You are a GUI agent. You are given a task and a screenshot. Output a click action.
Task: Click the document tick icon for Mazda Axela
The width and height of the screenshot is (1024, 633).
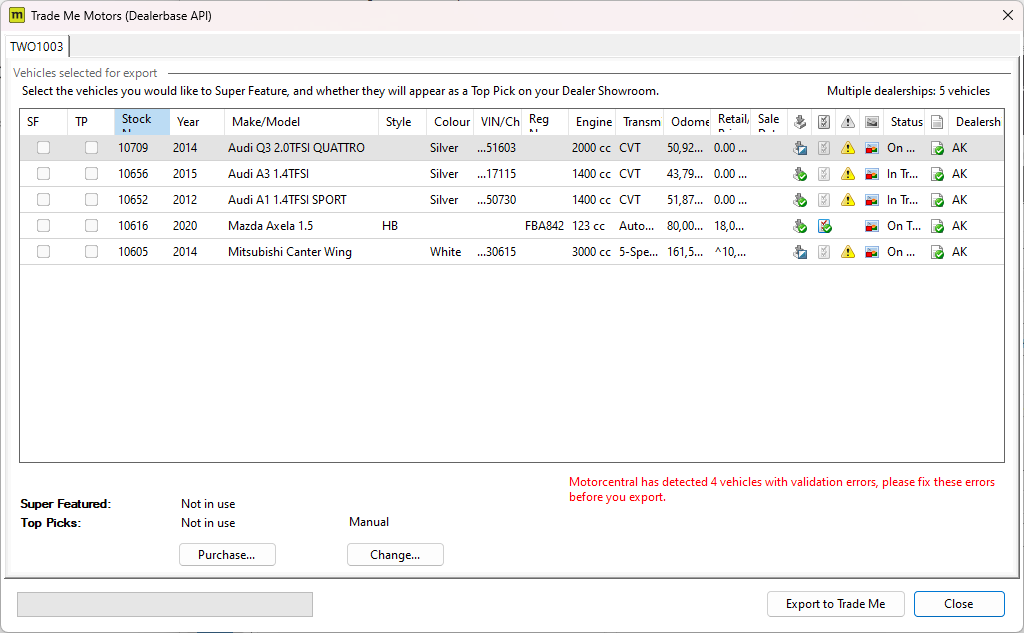tap(937, 227)
